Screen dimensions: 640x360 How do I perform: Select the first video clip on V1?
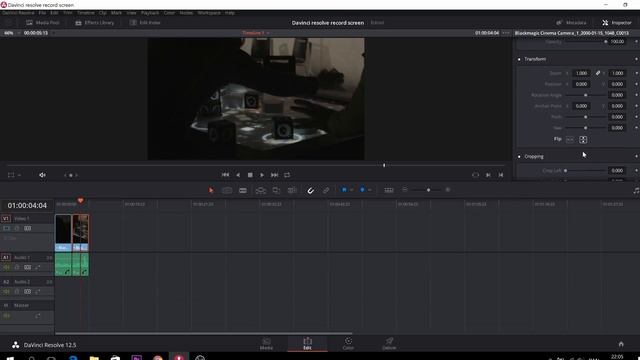63,233
